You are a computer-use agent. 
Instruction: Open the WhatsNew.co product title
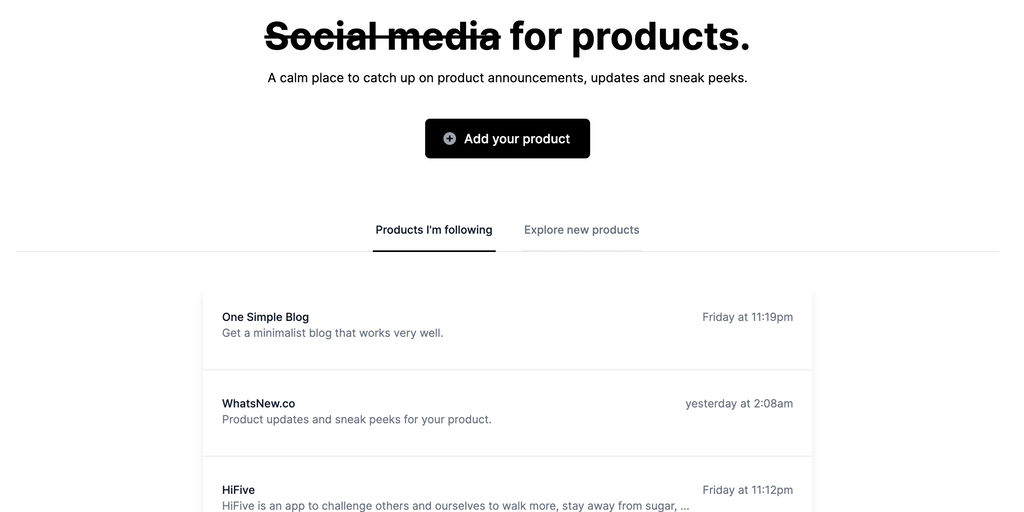(258, 404)
